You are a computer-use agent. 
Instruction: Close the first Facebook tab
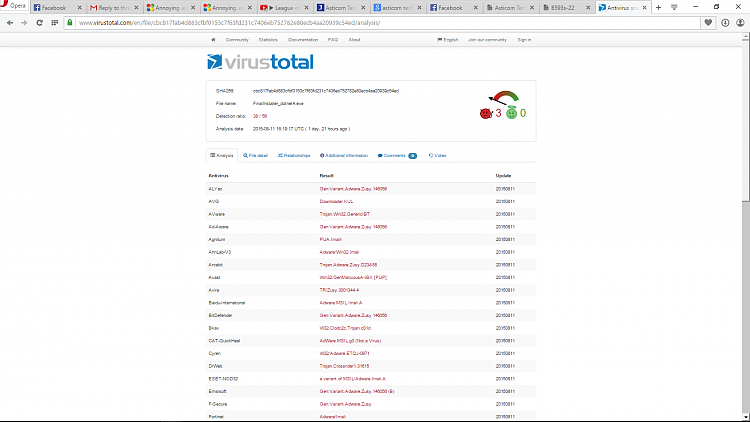pyautogui.click(x=79, y=8)
